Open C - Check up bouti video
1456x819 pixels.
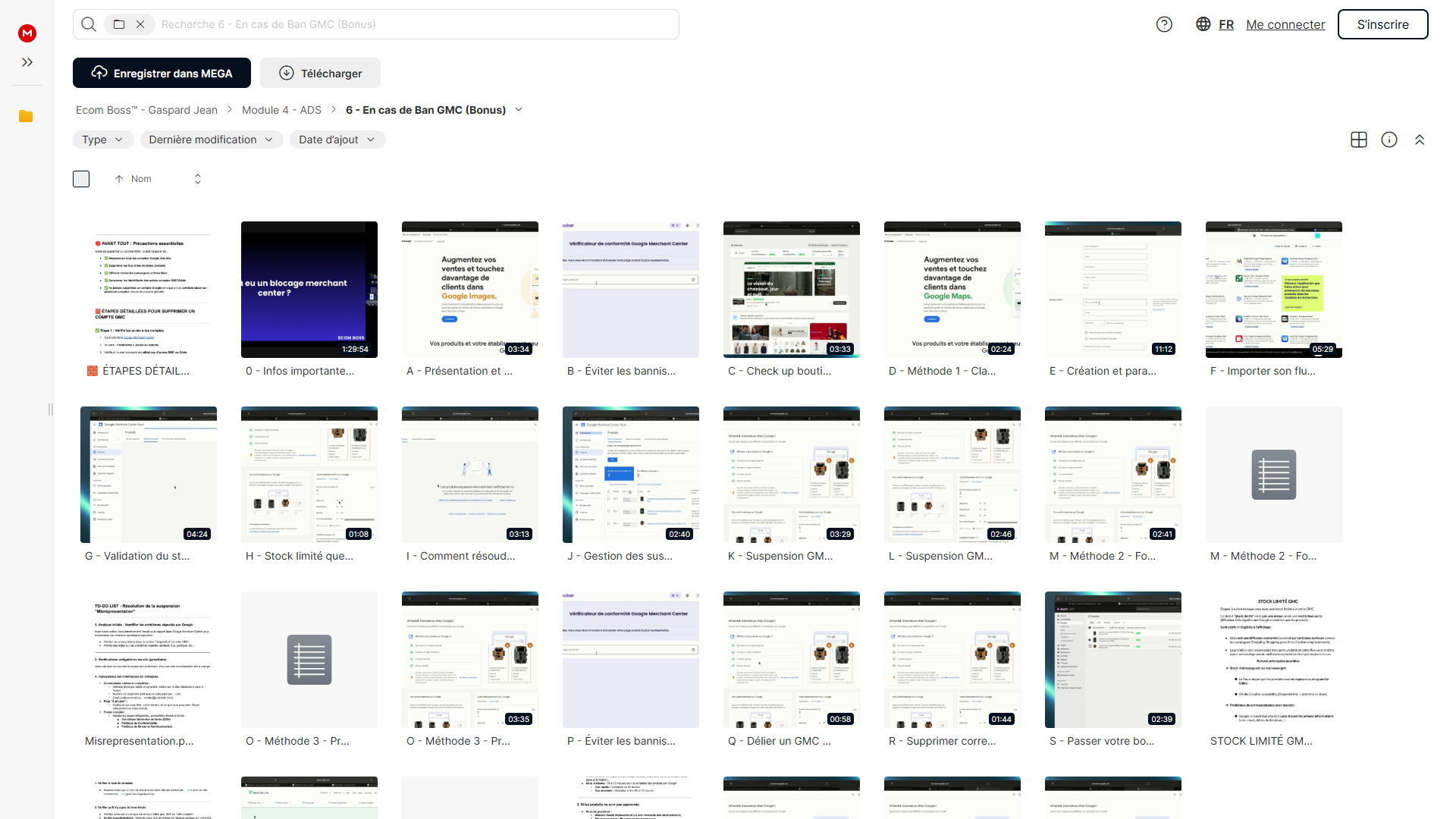click(792, 290)
